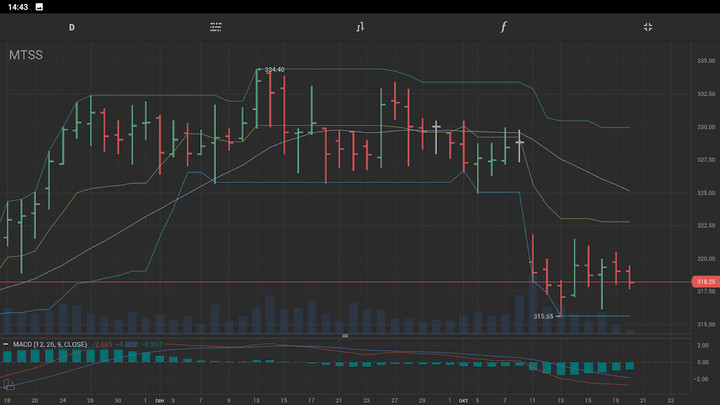Viewport: 720px width, 405px height.
Task: Grab the divider handle above MACD panel
Action: pos(345,336)
